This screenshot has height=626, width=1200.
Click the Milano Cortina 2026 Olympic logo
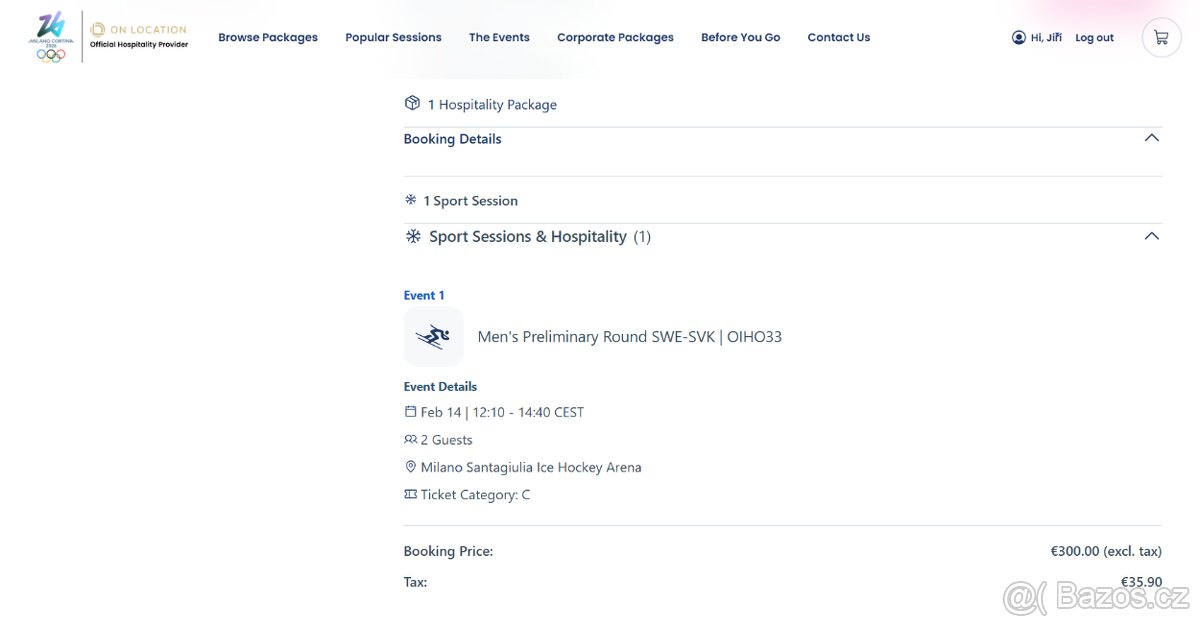[x=50, y=37]
